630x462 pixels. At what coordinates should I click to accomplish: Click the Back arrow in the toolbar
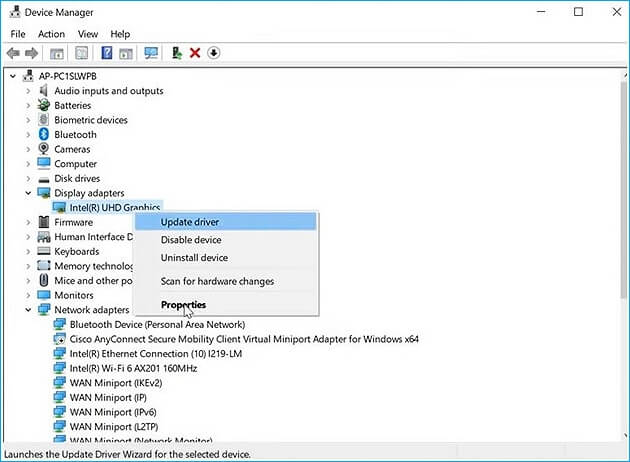tap(13, 53)
